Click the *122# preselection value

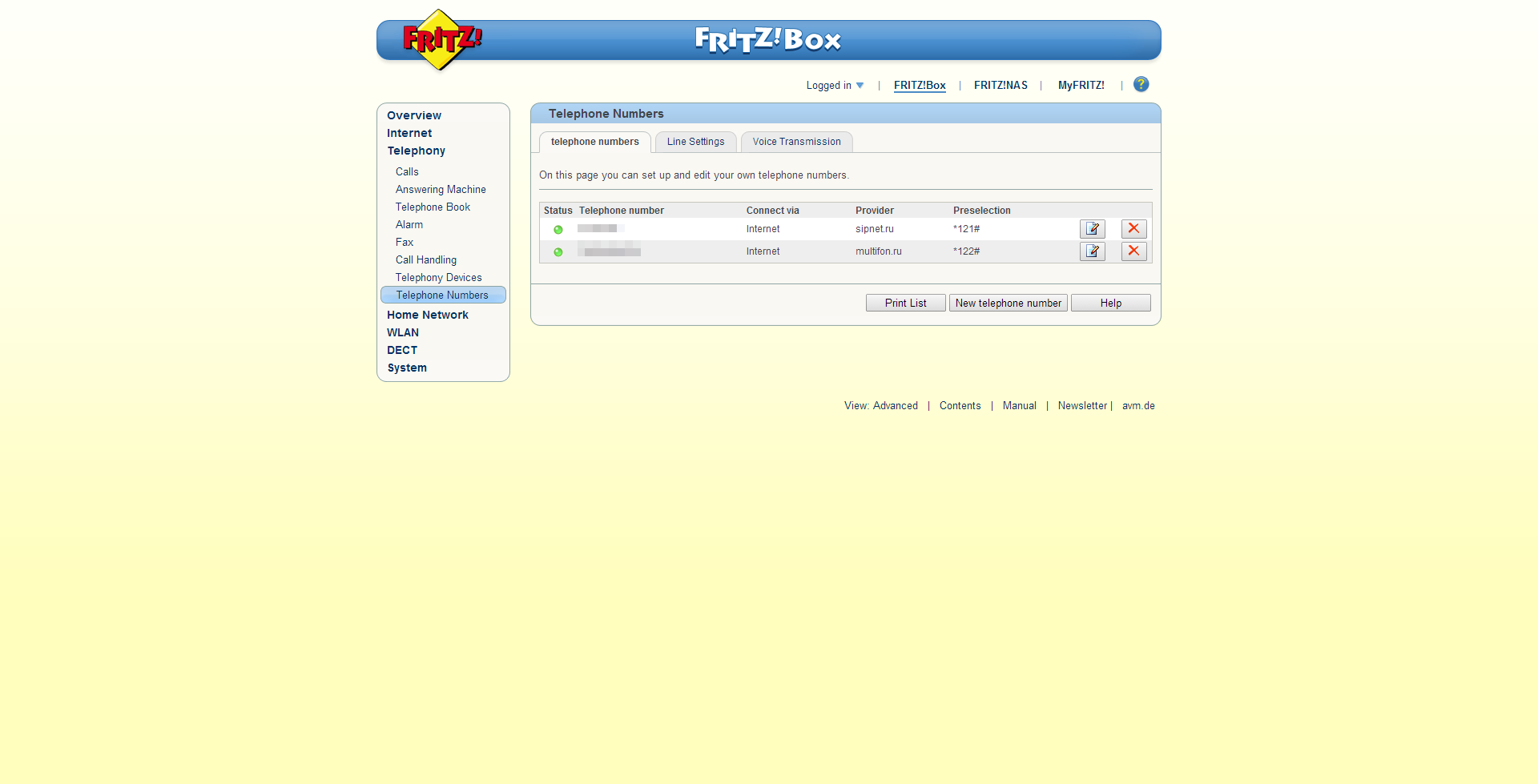pos(966,251)
